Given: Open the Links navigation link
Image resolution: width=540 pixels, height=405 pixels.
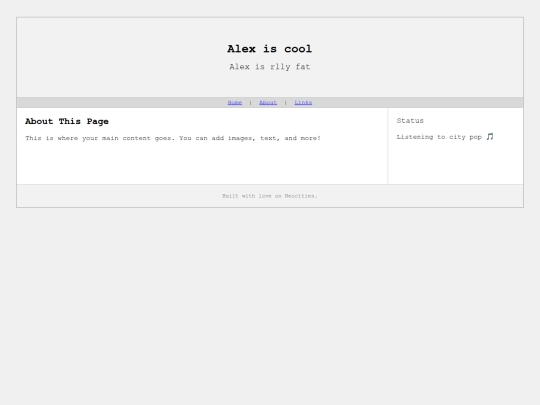Looking at the screenshot, I should tap(303, 103).
